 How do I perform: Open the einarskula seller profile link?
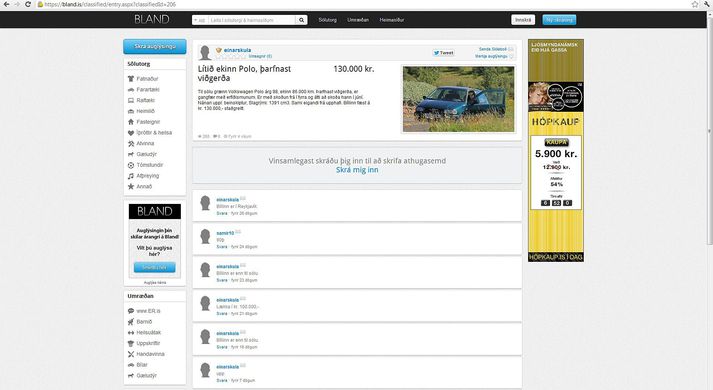point(237,50)
